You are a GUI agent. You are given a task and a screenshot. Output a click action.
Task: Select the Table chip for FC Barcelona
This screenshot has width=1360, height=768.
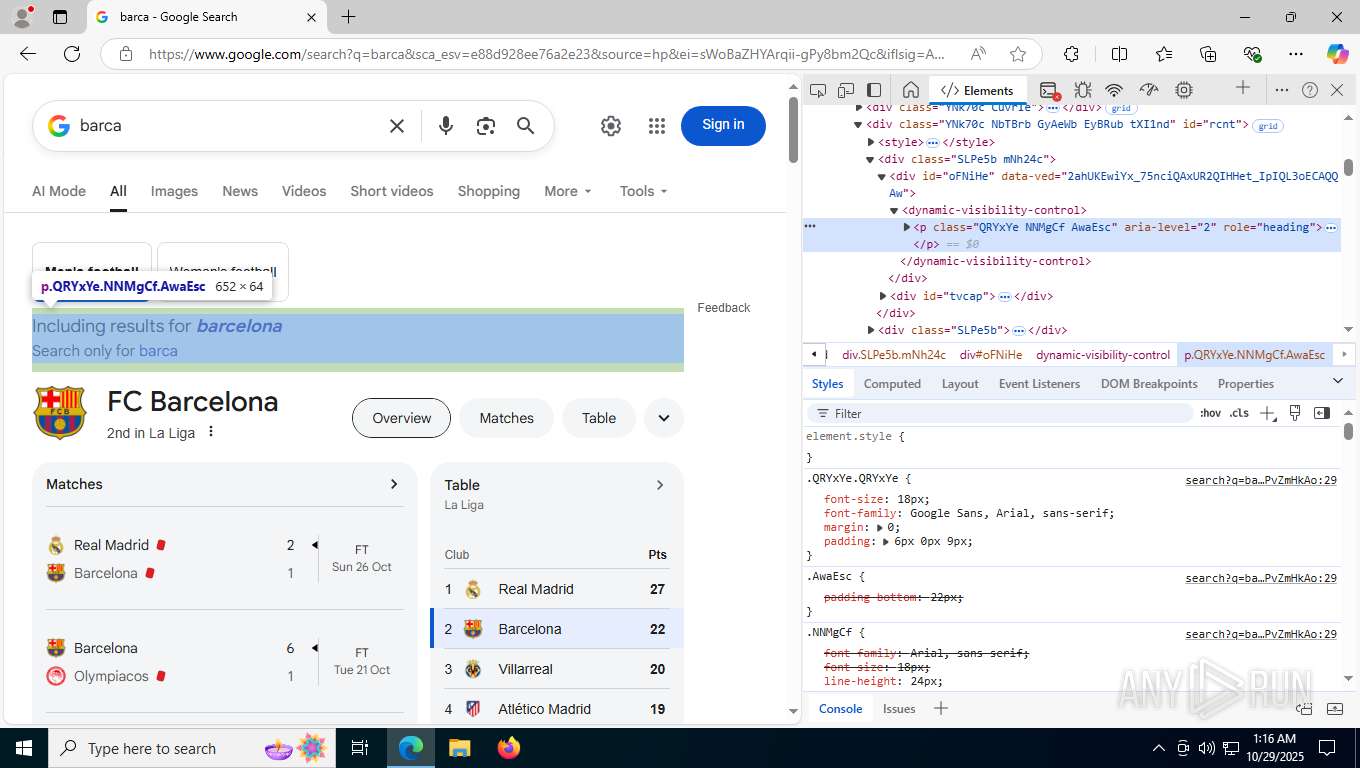pyautogui.click(x=599, y=418)
